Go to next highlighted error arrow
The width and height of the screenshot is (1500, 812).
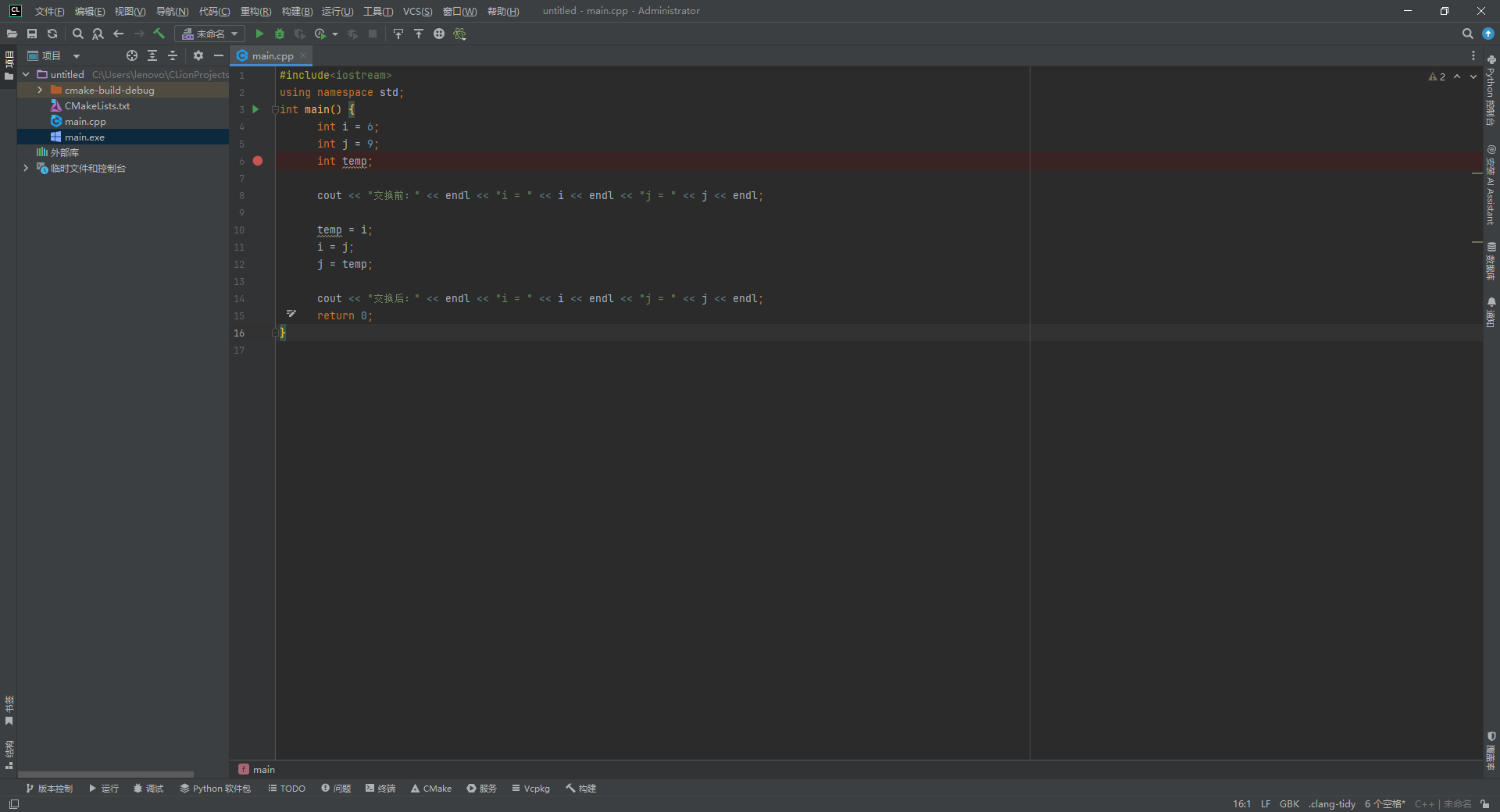coord(1473,77)
